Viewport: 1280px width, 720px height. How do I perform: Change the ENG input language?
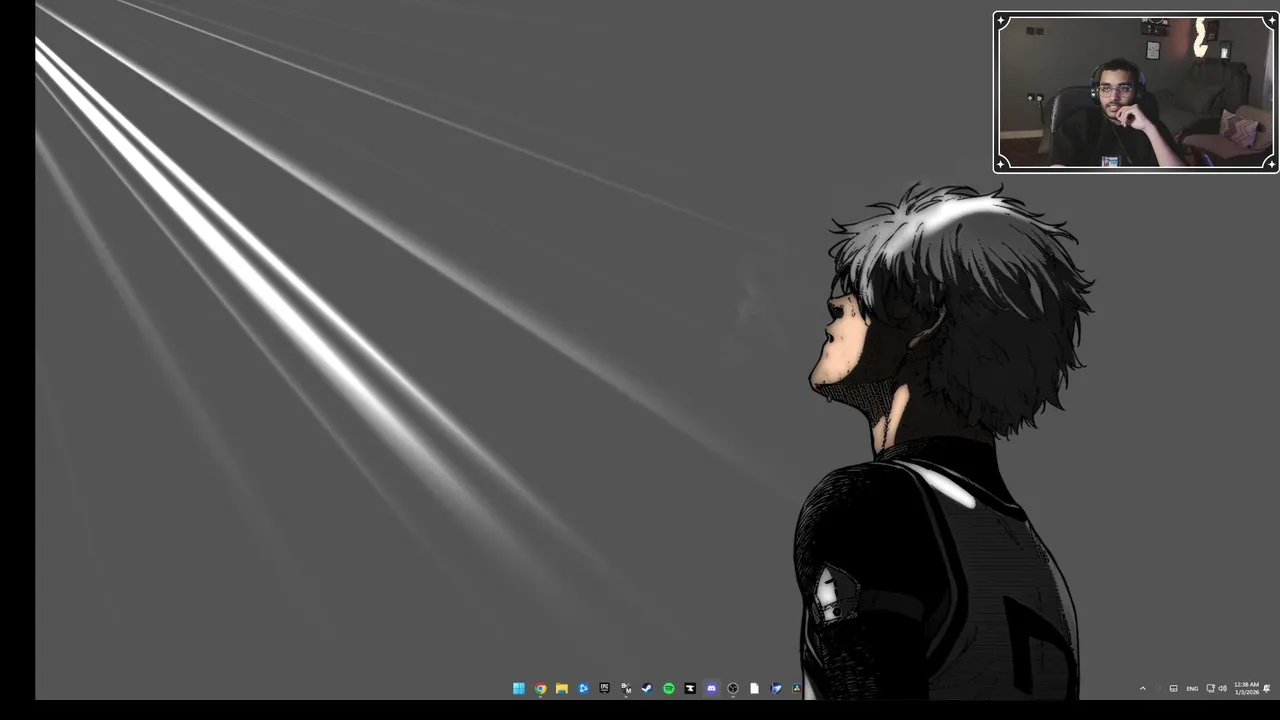[x=1192, y=688]
